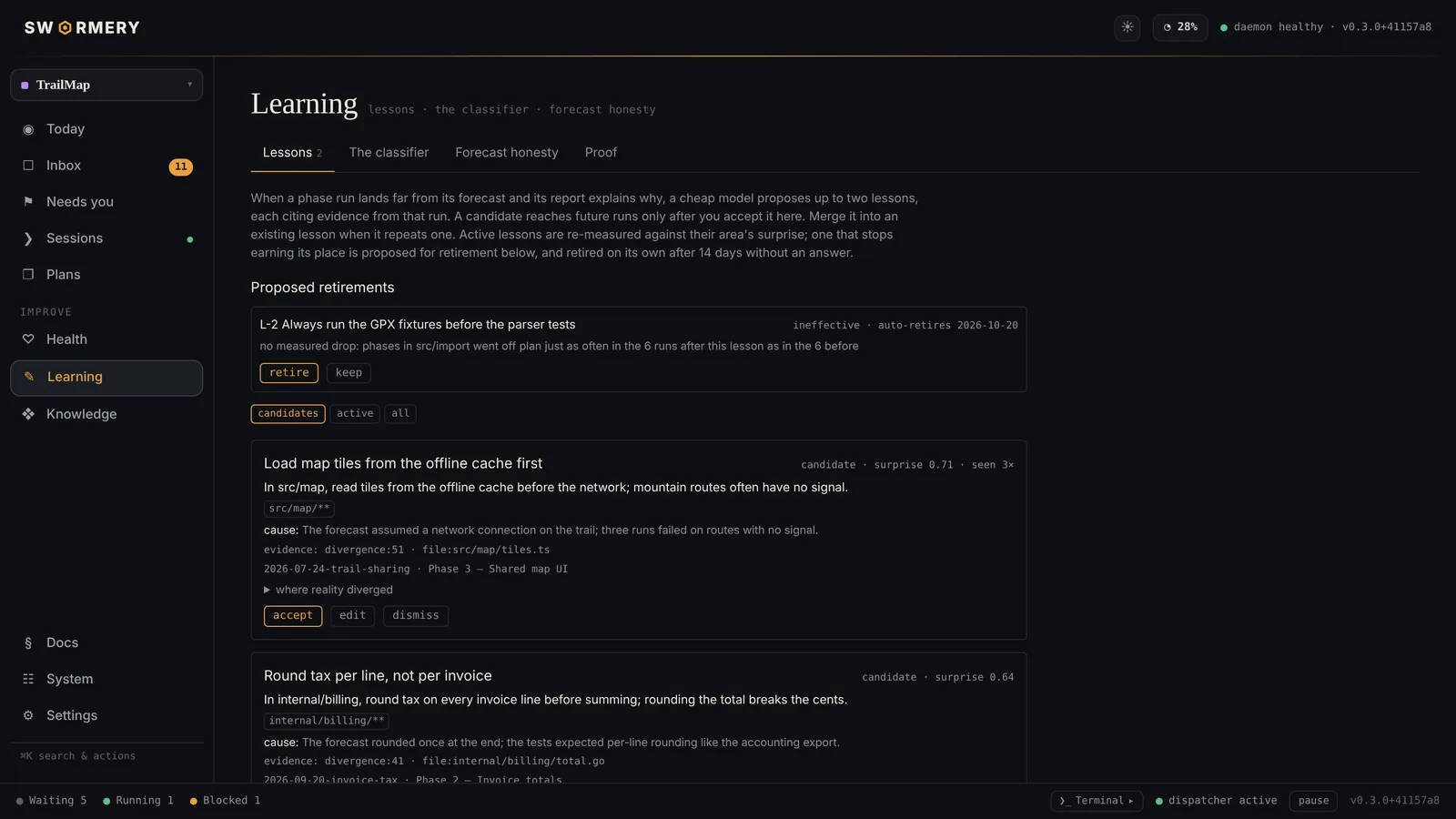Click the Waiting 5 status entry
Image resolution: width=1456 pixels, height=819 pixels.
pos(52,801)
